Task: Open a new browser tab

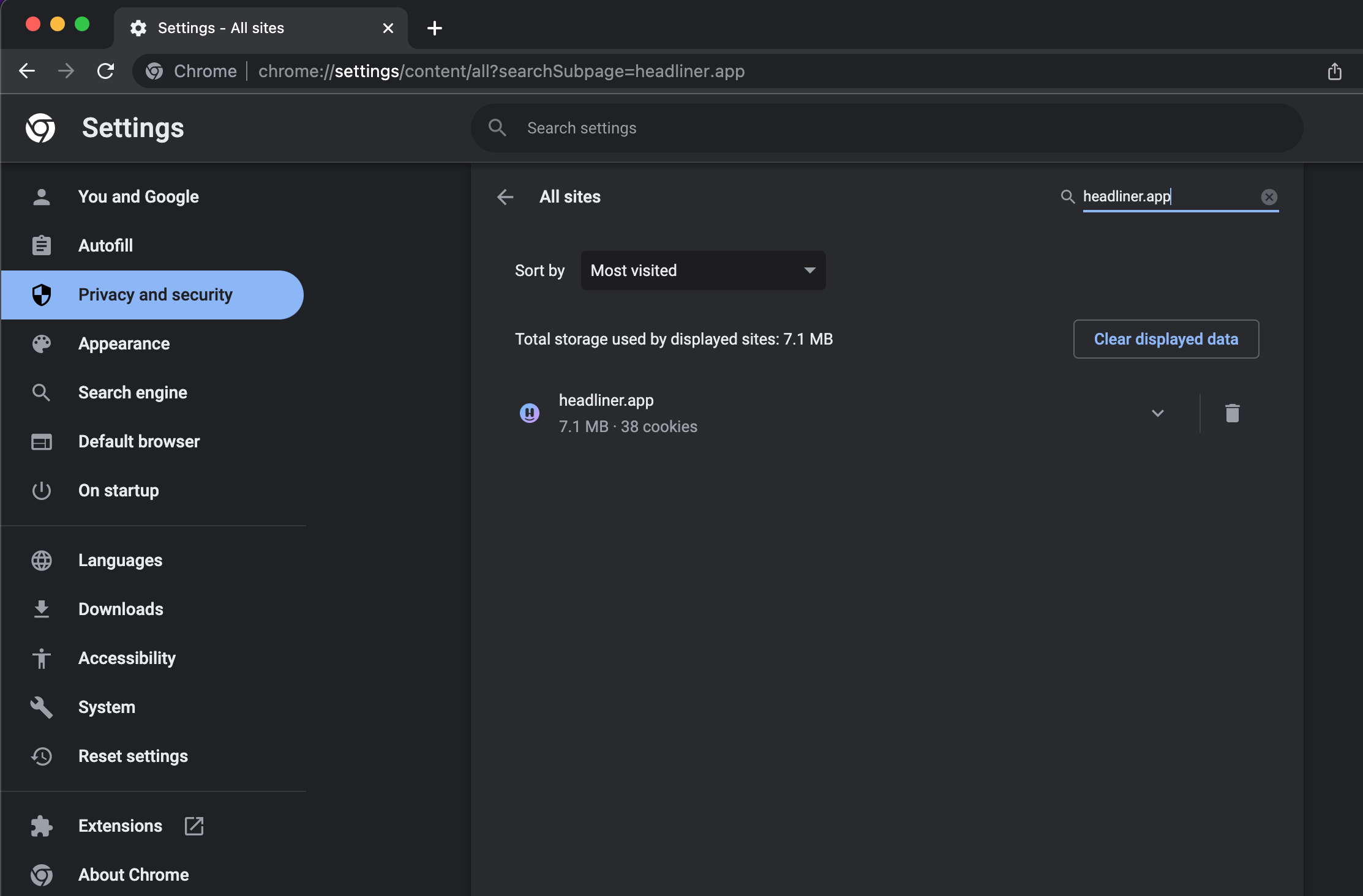Action: (434, 28)
